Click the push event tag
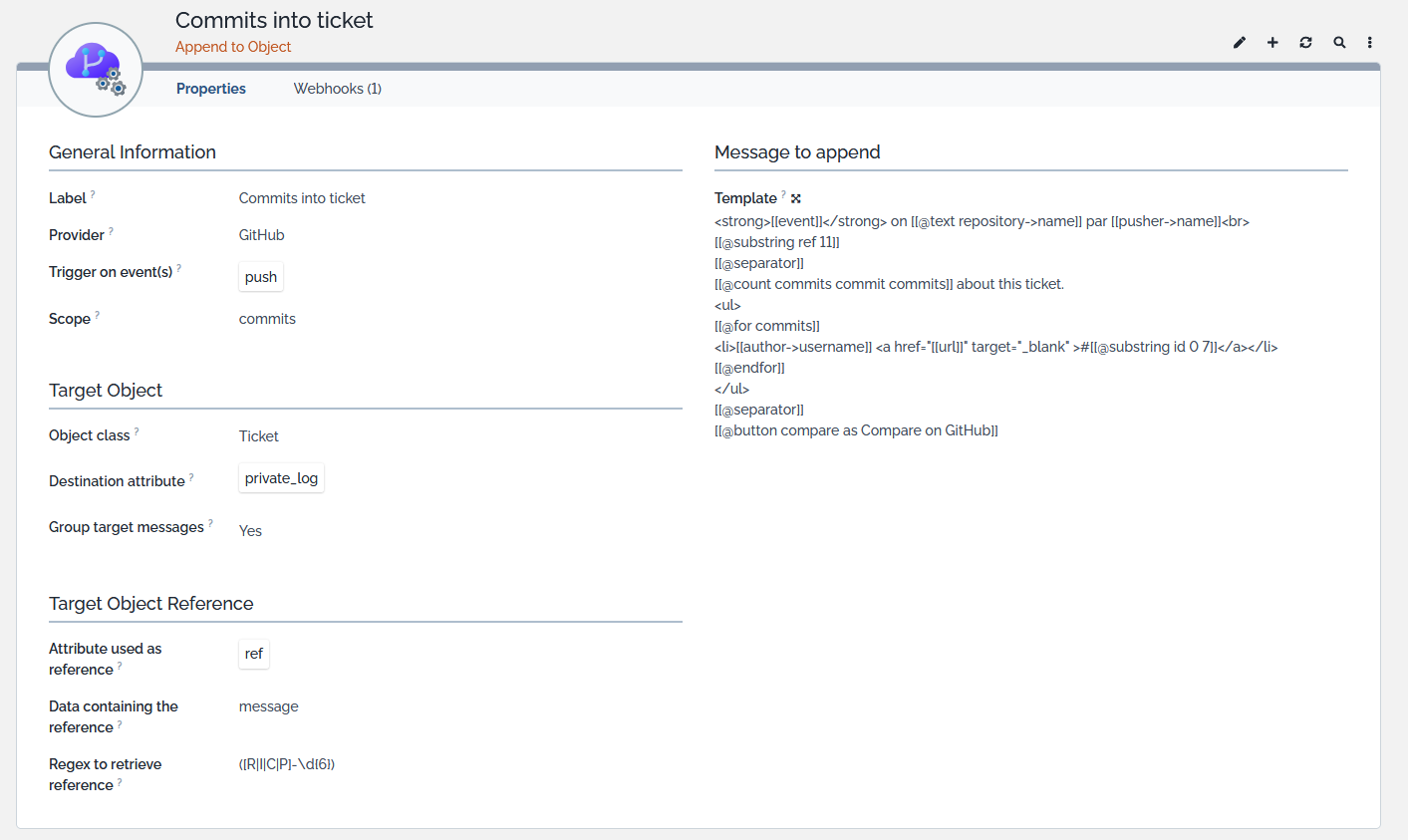The height and width of the screenshot is (840, 1408). click(x=261, y=277)
